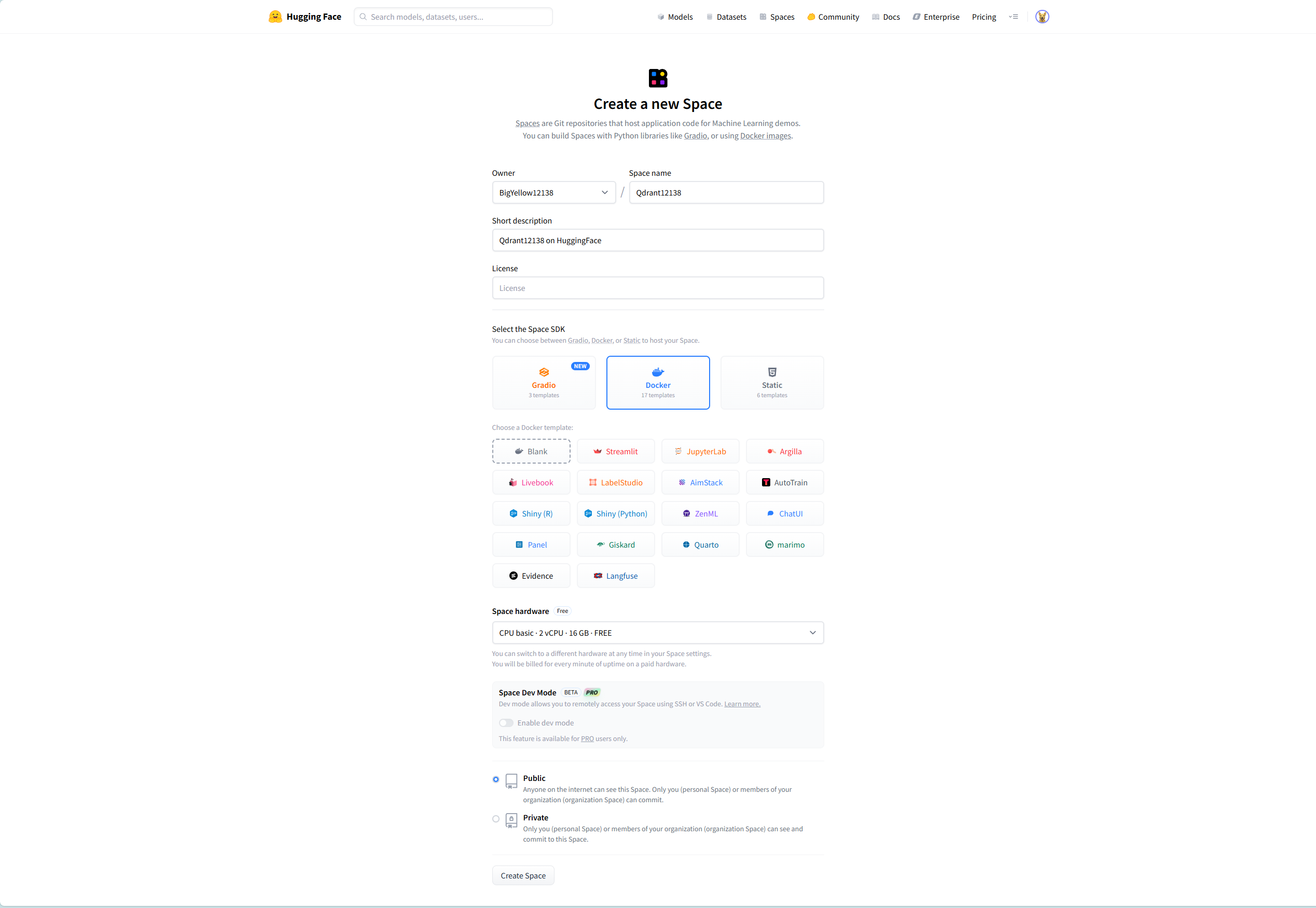The height and width of the screenshot is (908, 1316).
Task: Open the extra navigation list icon
Action: click(x=1013, y=17)
